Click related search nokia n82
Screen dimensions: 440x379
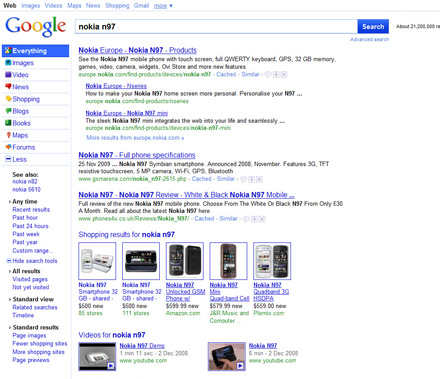coord(25,182)
